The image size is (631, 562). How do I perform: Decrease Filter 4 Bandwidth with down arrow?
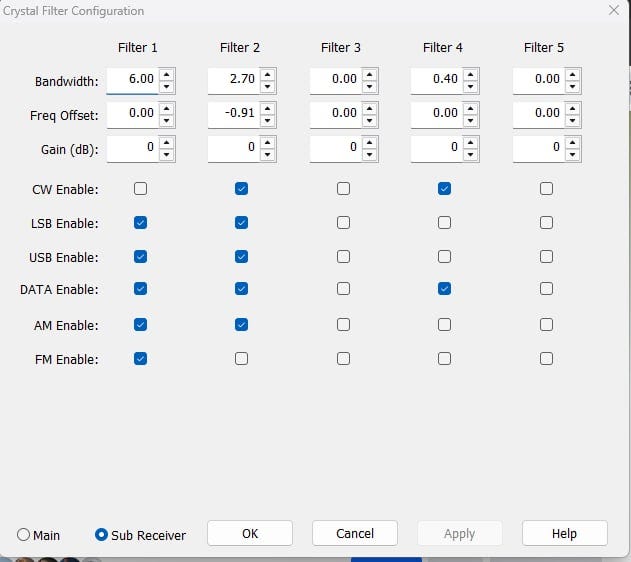[x=470, y=87]
